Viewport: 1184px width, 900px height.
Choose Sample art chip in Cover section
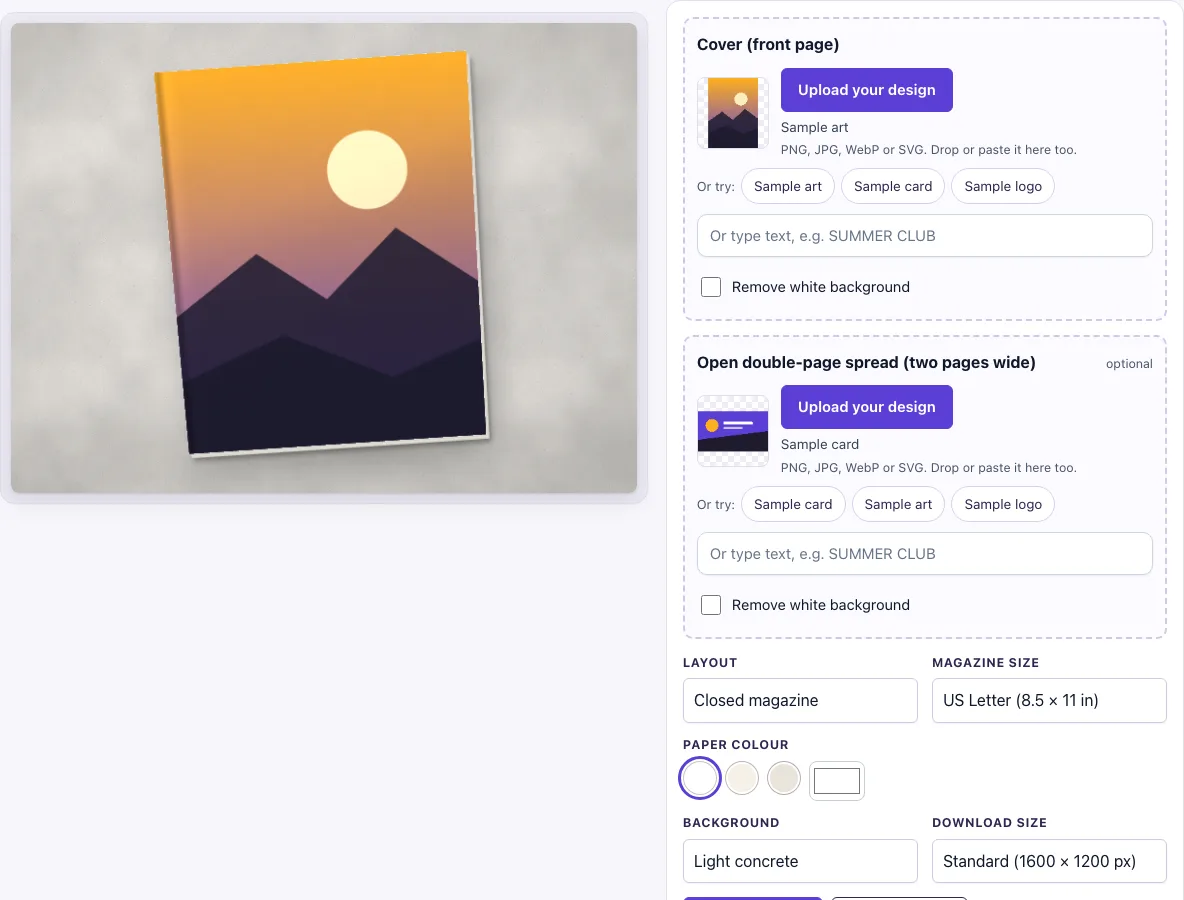tap(788, 186)
